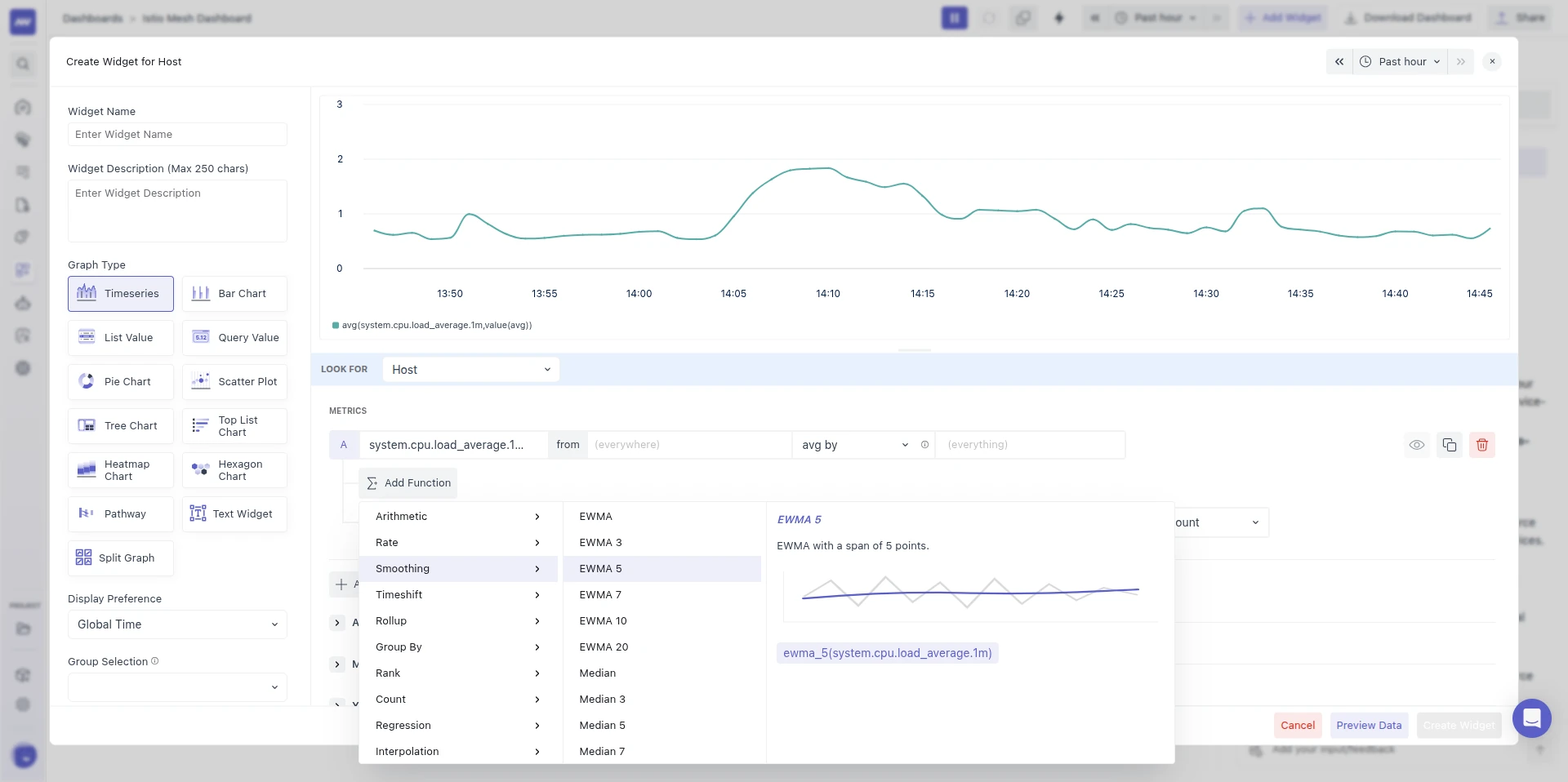Click the from (everywhere) filter field
This screenshot has width=1568, height=782.
pos(689,445)
